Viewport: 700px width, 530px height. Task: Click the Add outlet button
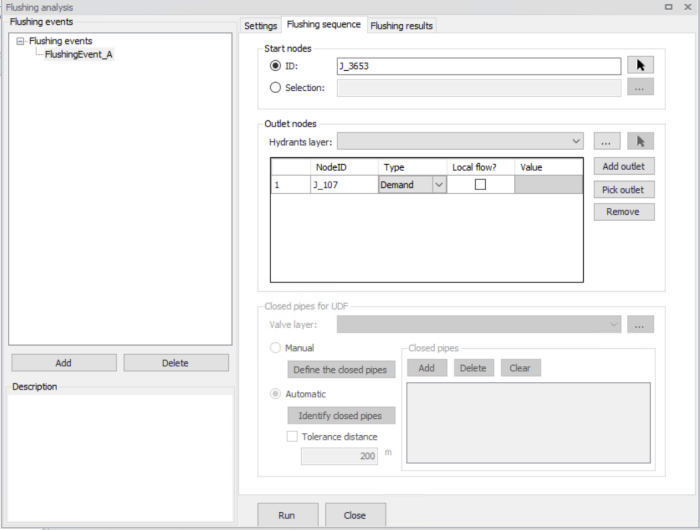pyautogui.click(x=624, y=167)
